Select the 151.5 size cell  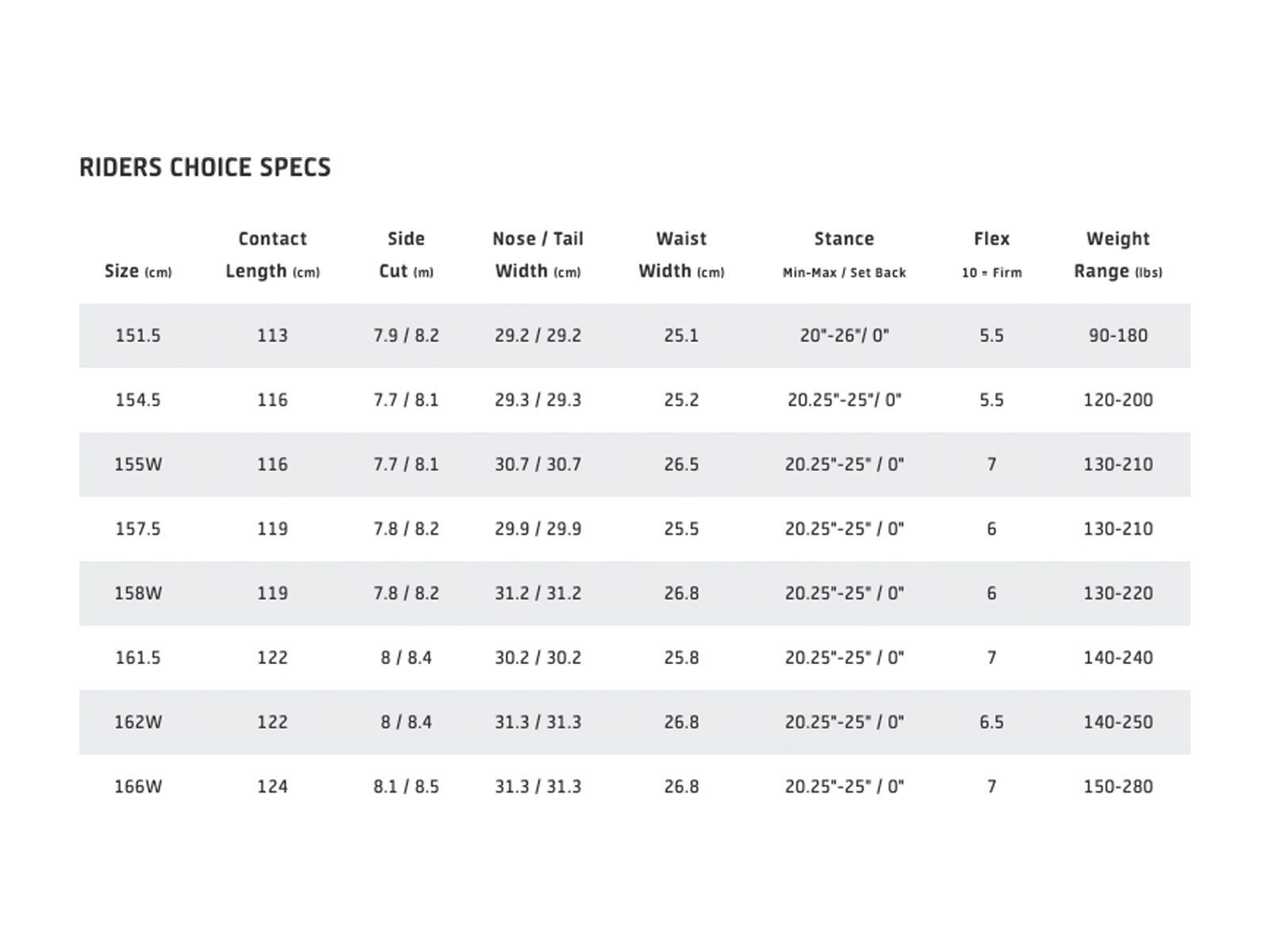point(138,336)
